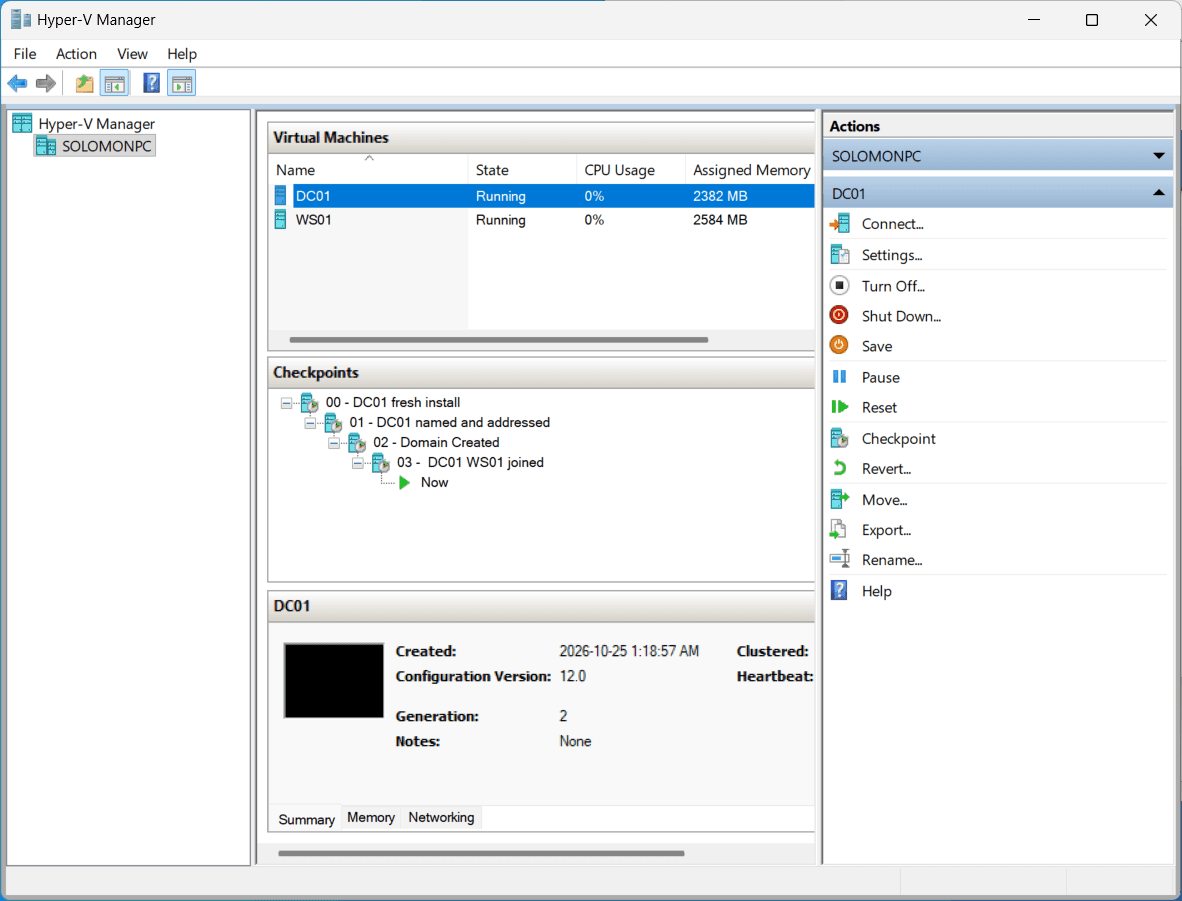
Task: Collapse the '00 - DC01 fresh install' checkpoint
Action: click(286, 403)
